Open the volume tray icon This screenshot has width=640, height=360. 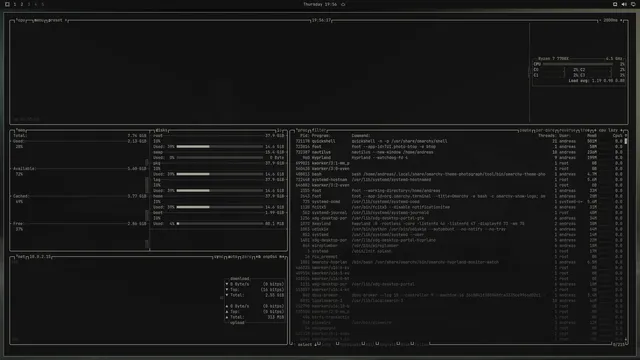click(x=624, y=4)
